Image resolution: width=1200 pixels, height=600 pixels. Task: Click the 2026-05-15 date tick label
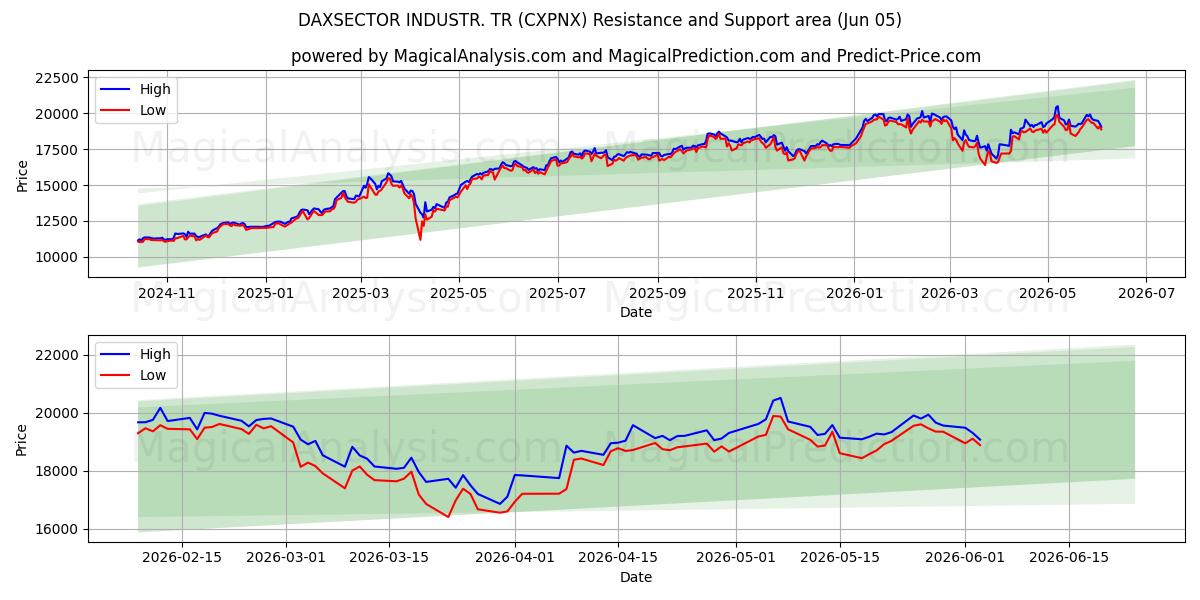(x=841, y=560)
